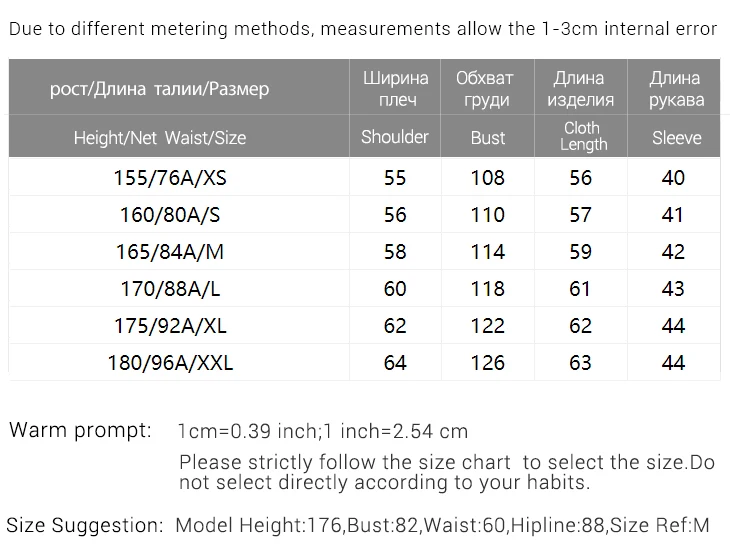Click the Russian header Обхват груди
The height and width of the screenshot is (548, 730).
tap(486, 88)
